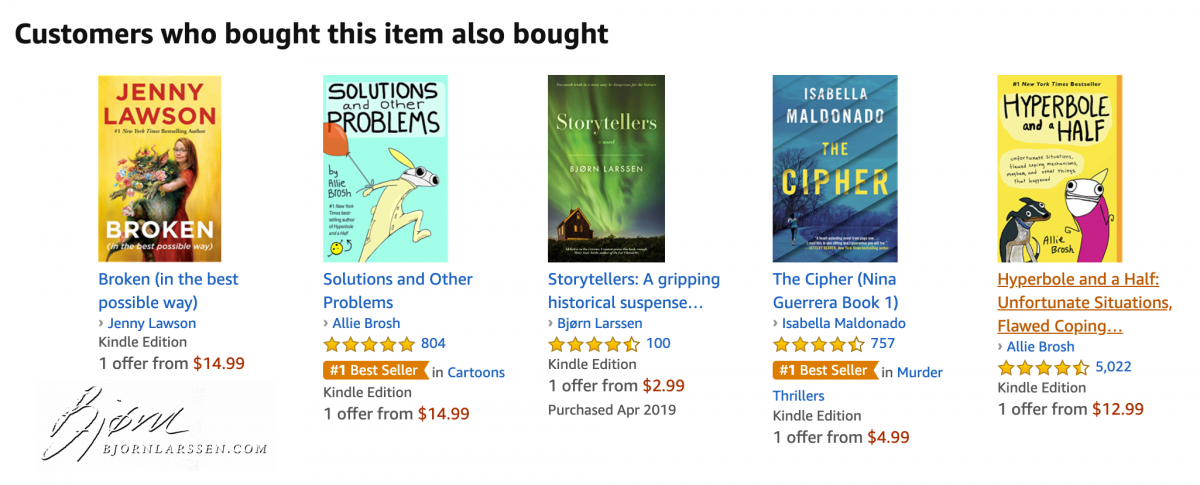Open the 'Solutions and Other Problems' title link
The image size is (1200, 485).
tap(397, 290)
